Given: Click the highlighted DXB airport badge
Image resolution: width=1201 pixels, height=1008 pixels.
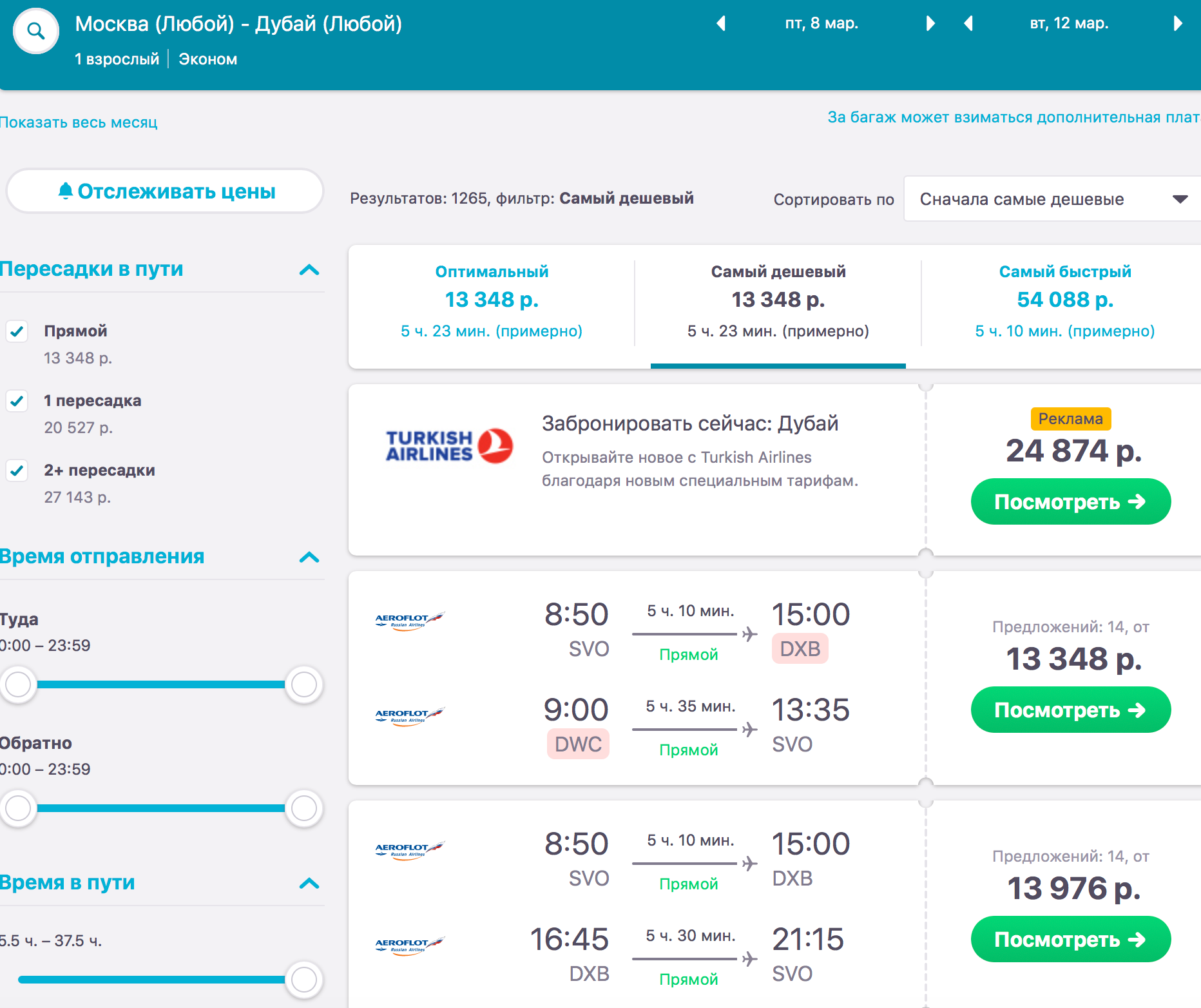Looking at the screenshot, I should coord(800,648).
